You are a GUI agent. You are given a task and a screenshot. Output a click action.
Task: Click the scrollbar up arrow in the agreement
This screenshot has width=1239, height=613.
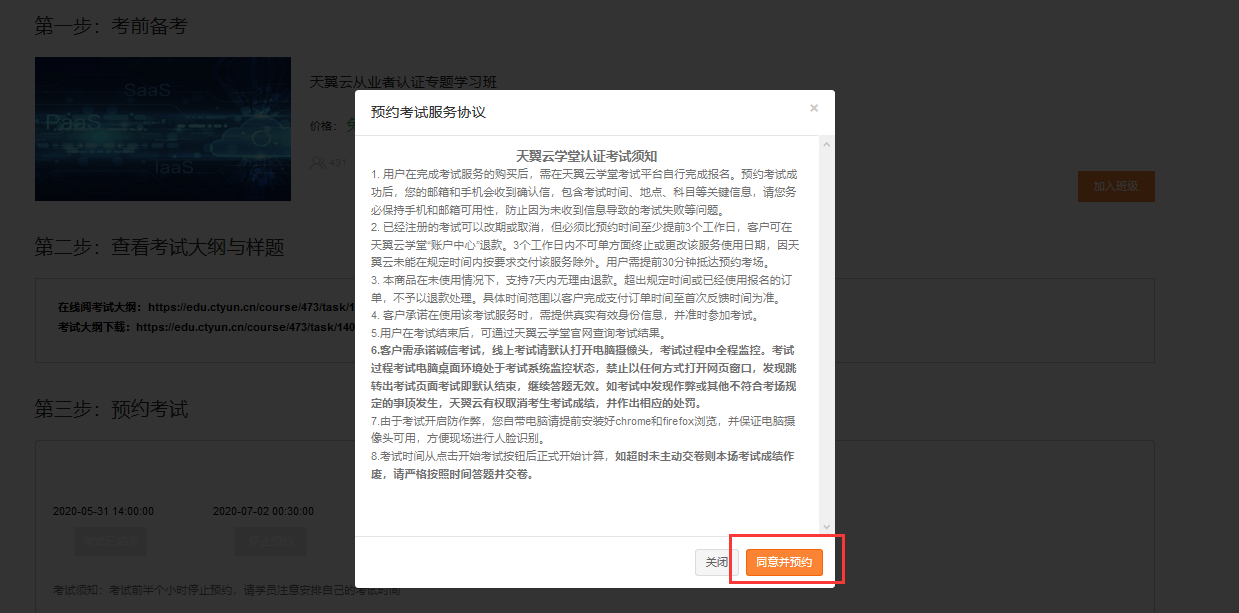click(826, 145)
